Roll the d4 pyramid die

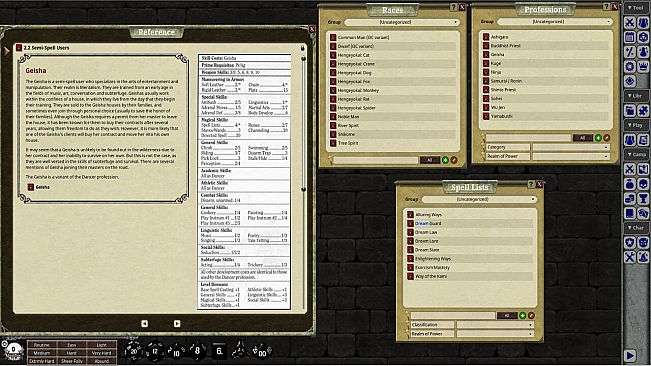tap(240, 351)
